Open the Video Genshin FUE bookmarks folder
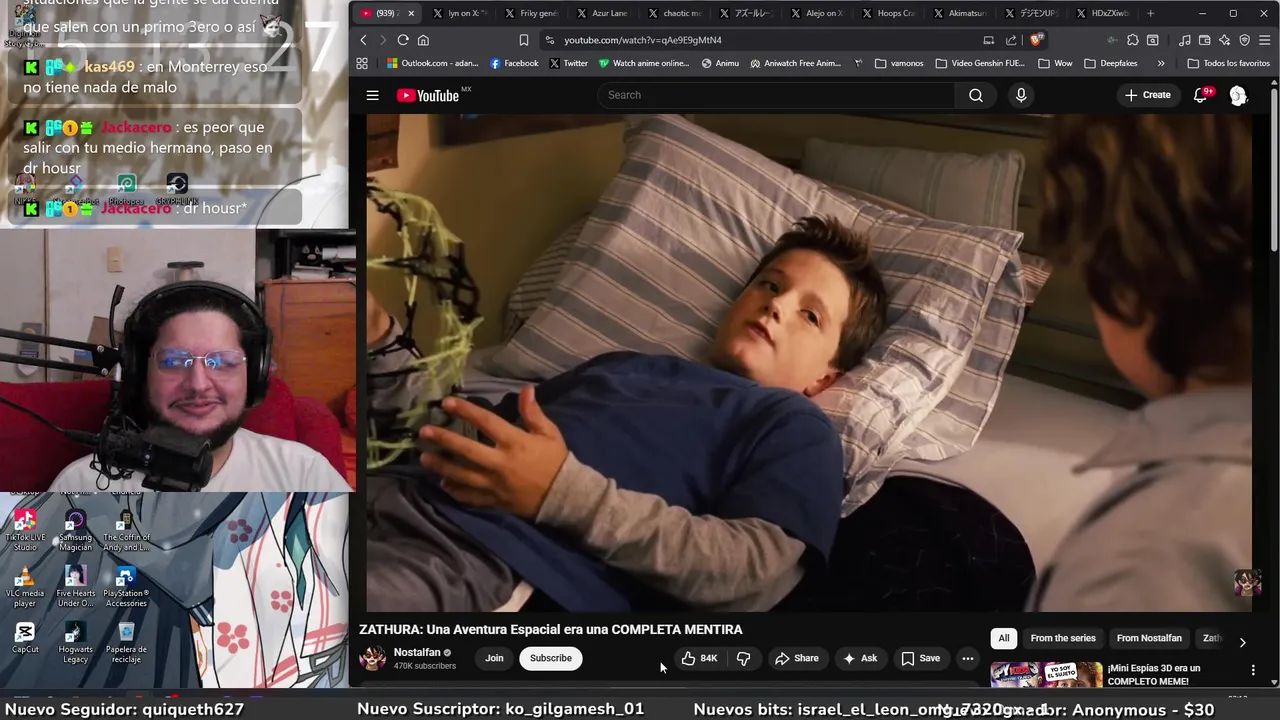The height and width of the screenshot is (720, 1280). pos(980,63)
